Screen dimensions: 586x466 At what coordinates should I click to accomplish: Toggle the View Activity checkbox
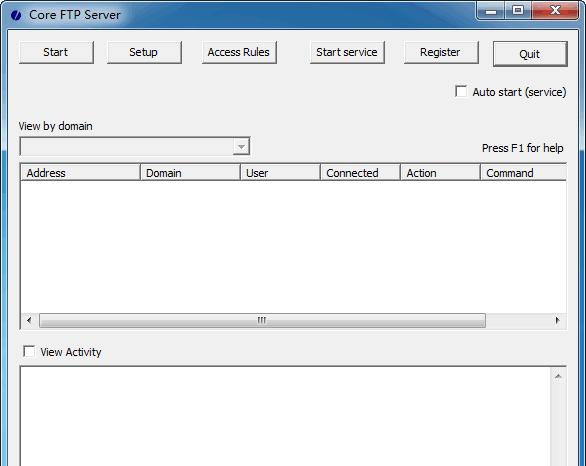coord(29,351)
